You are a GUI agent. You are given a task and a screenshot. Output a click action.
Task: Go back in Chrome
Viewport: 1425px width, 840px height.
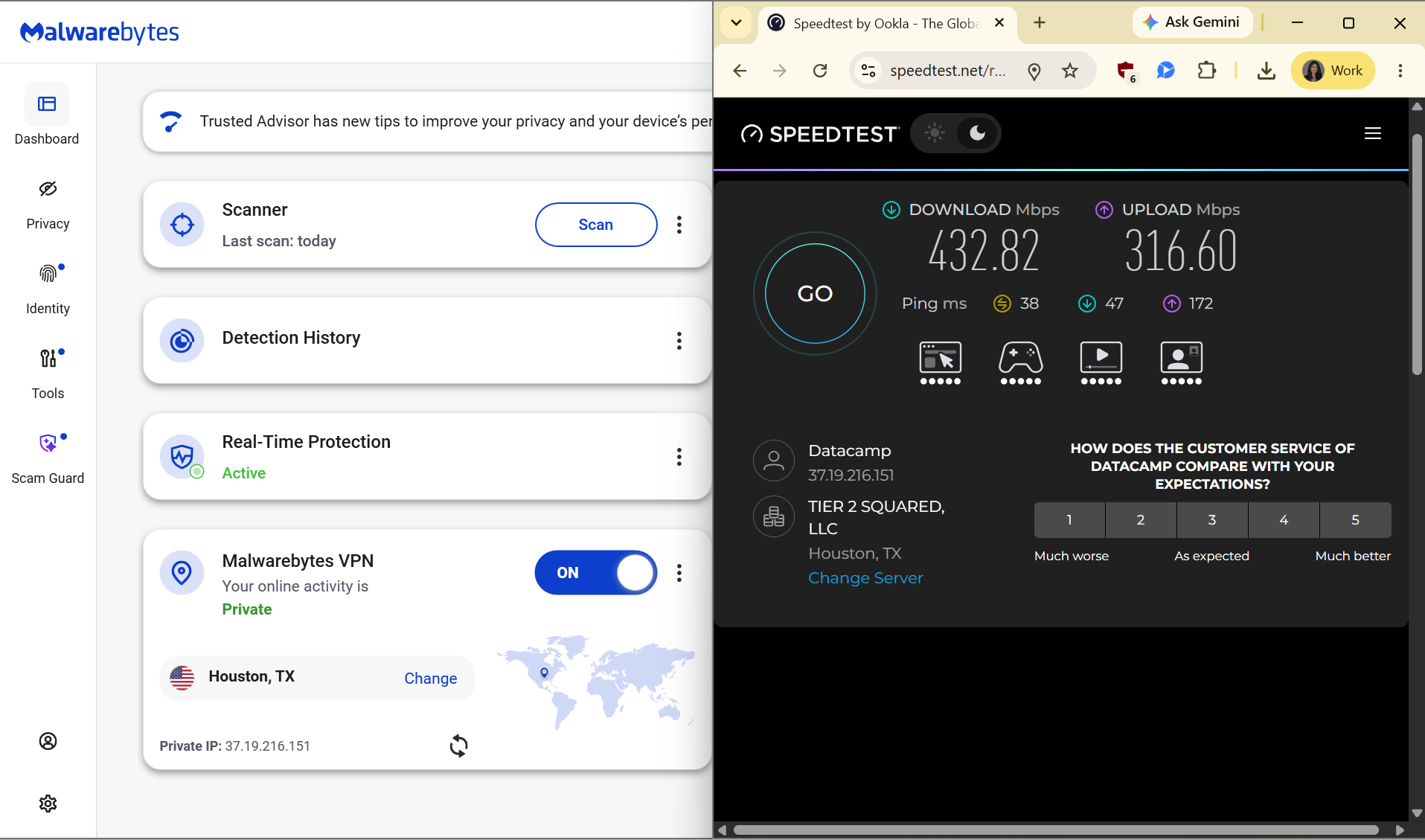point(740,71)
